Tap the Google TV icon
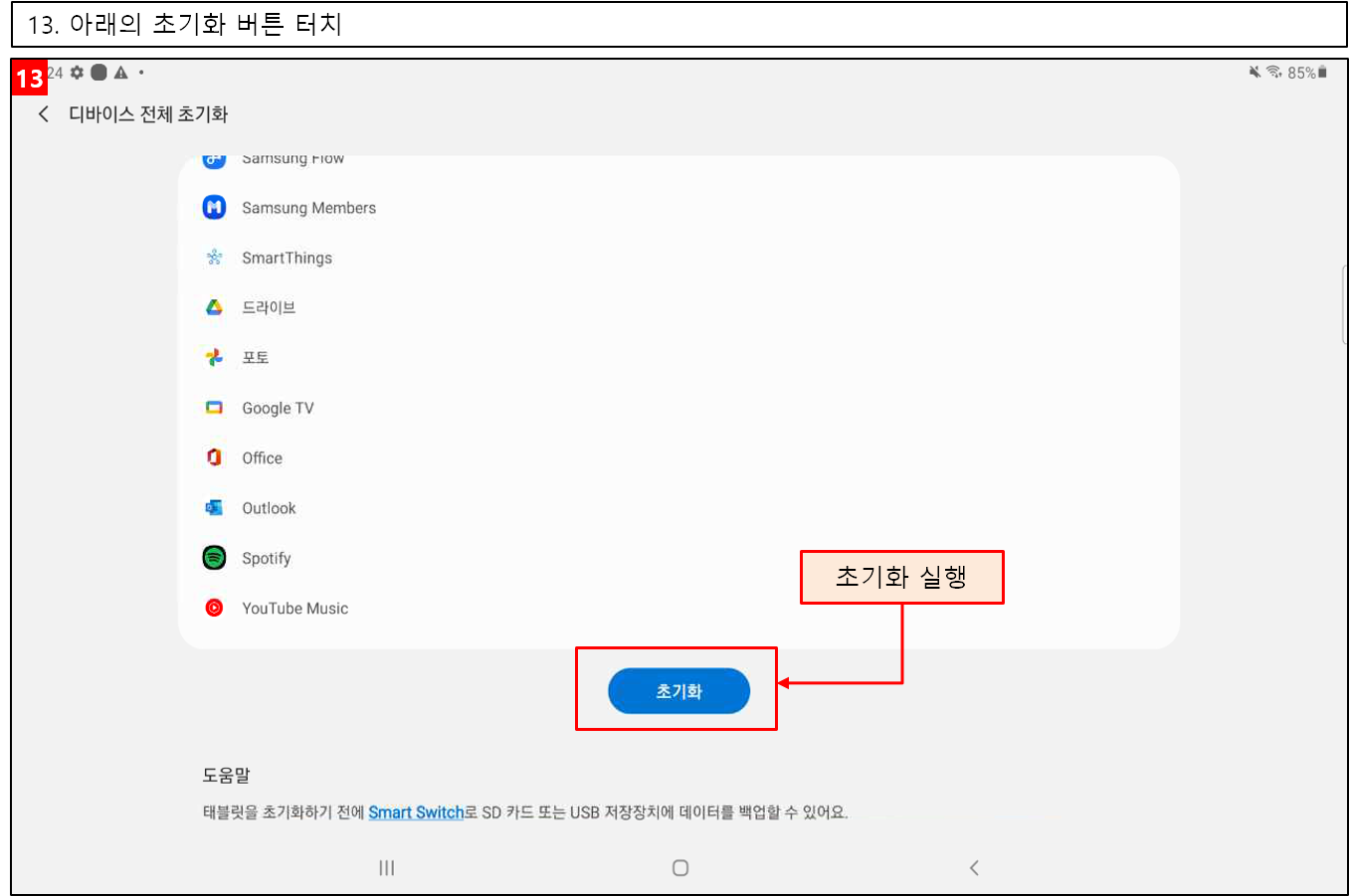 pos(214,408)
